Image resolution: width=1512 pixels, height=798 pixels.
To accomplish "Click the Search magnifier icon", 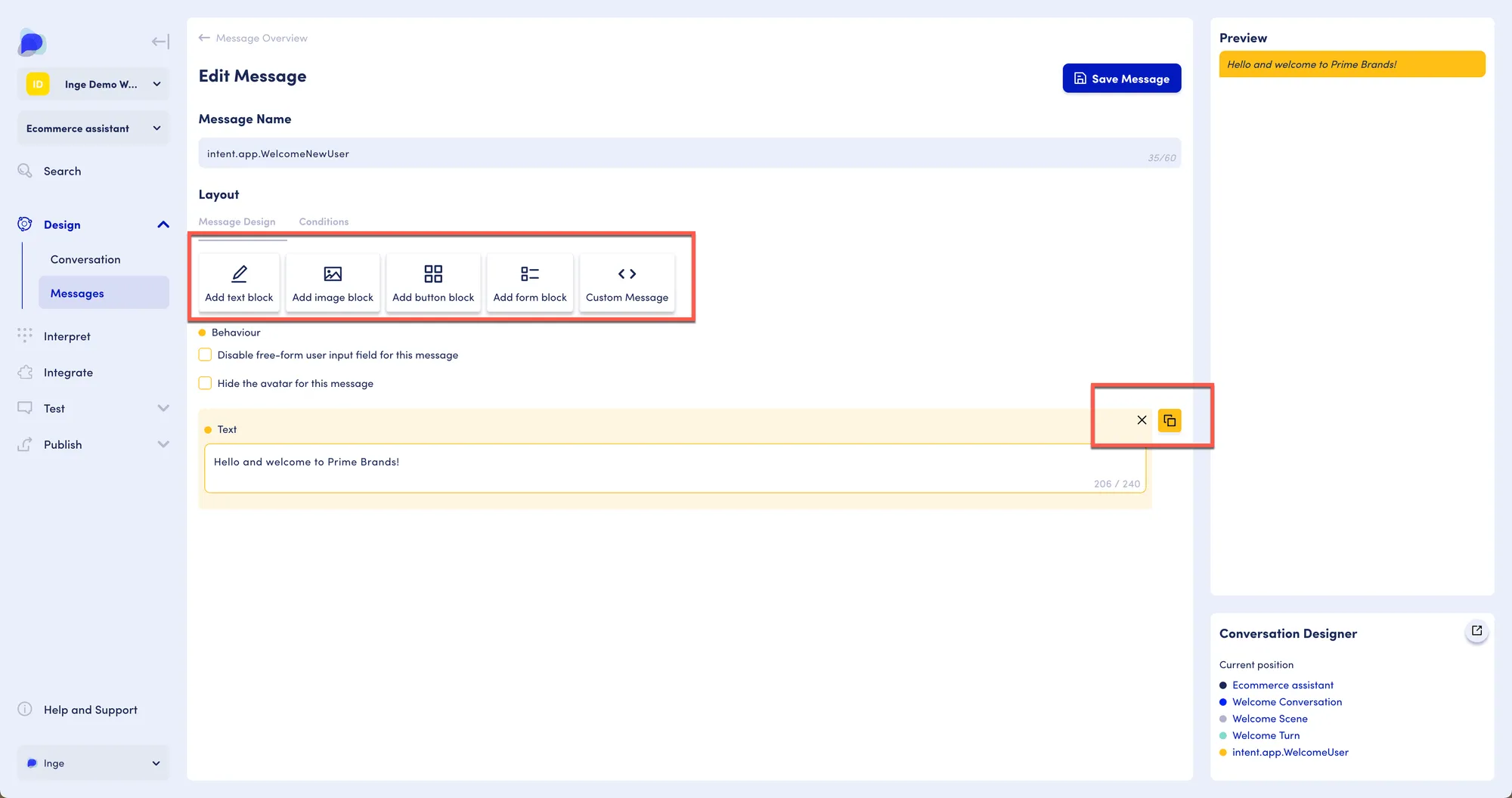I will click(25, 171).
